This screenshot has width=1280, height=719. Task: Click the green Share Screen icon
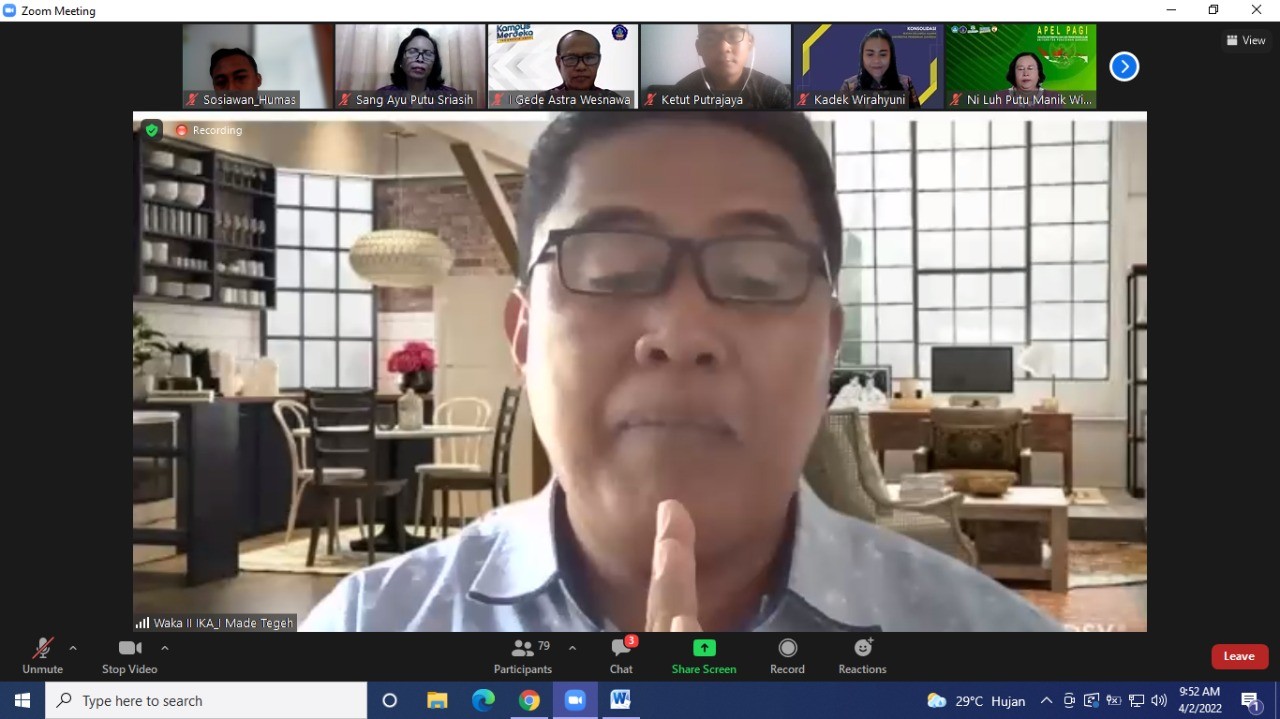click(704, 648)
